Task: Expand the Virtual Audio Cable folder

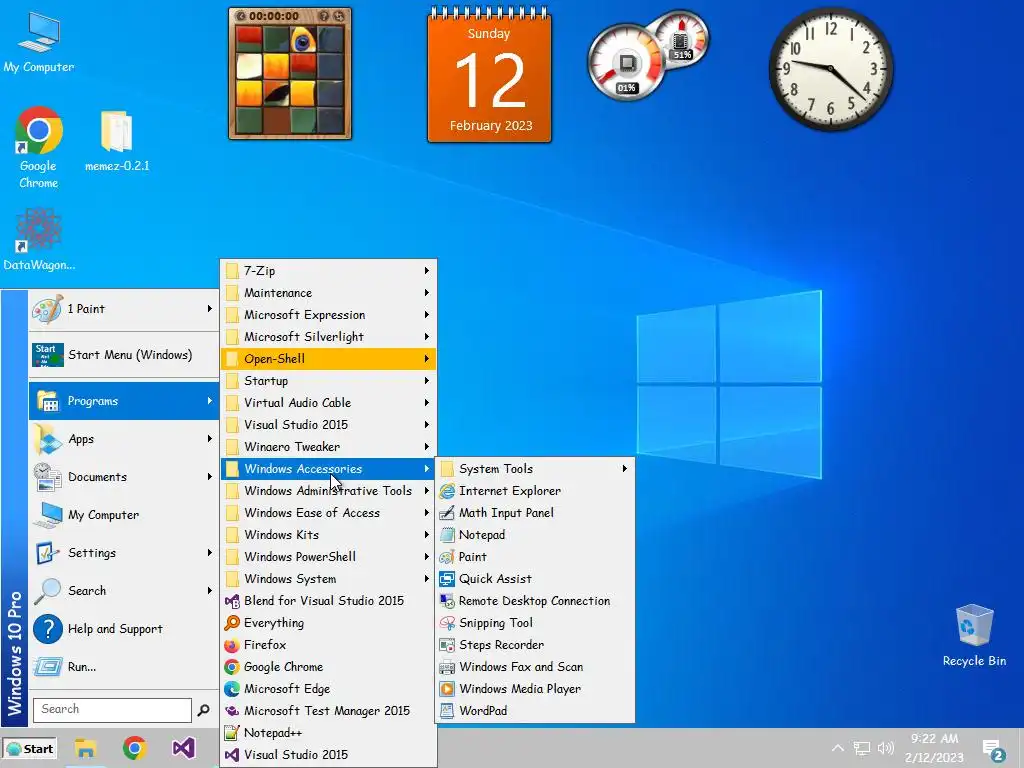Action: tap(328, 402)
